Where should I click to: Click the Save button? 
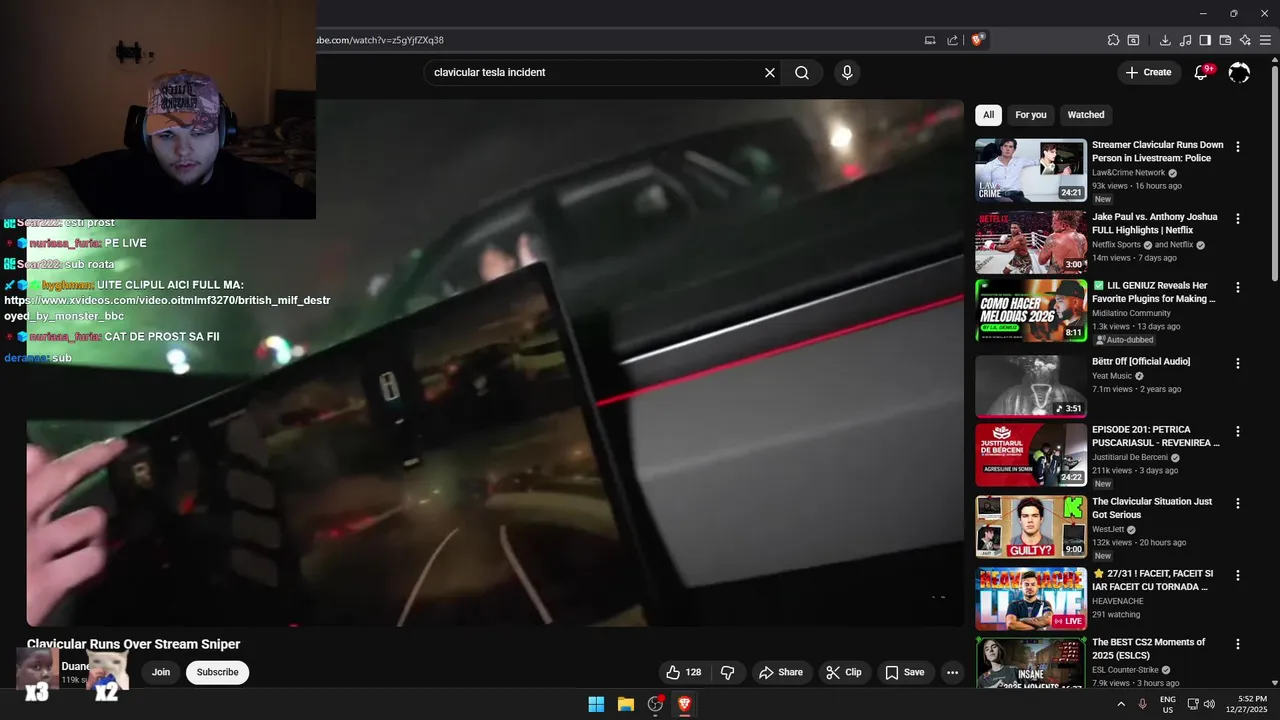905,672
